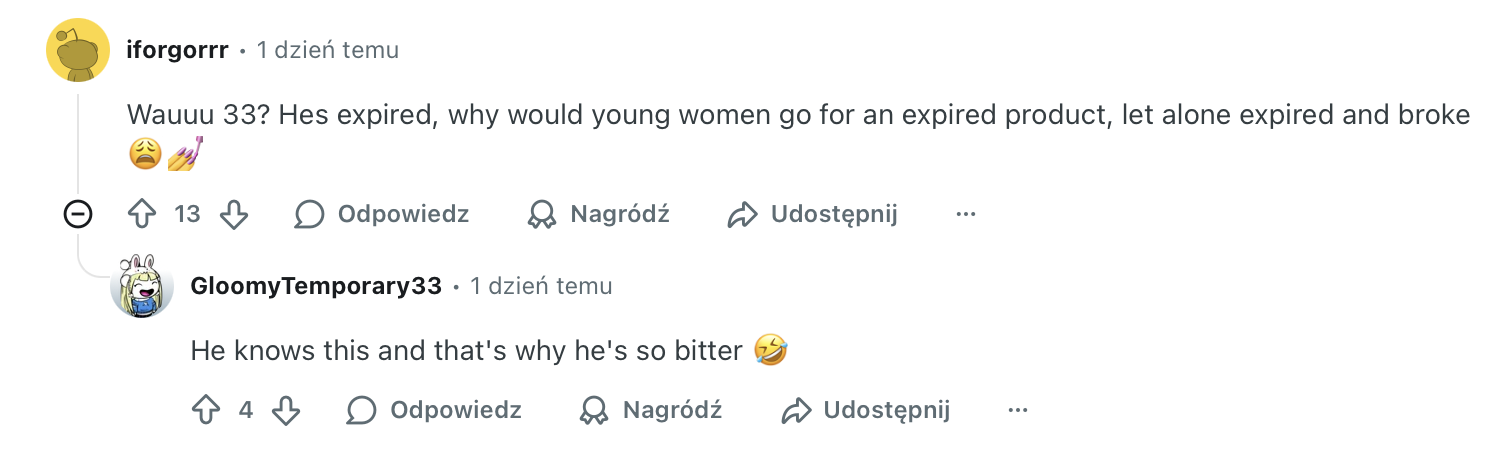Click the timestamp on GloomyTemporary33's reply
Screen dimensions: 1504x466
(x=541, y=286)
